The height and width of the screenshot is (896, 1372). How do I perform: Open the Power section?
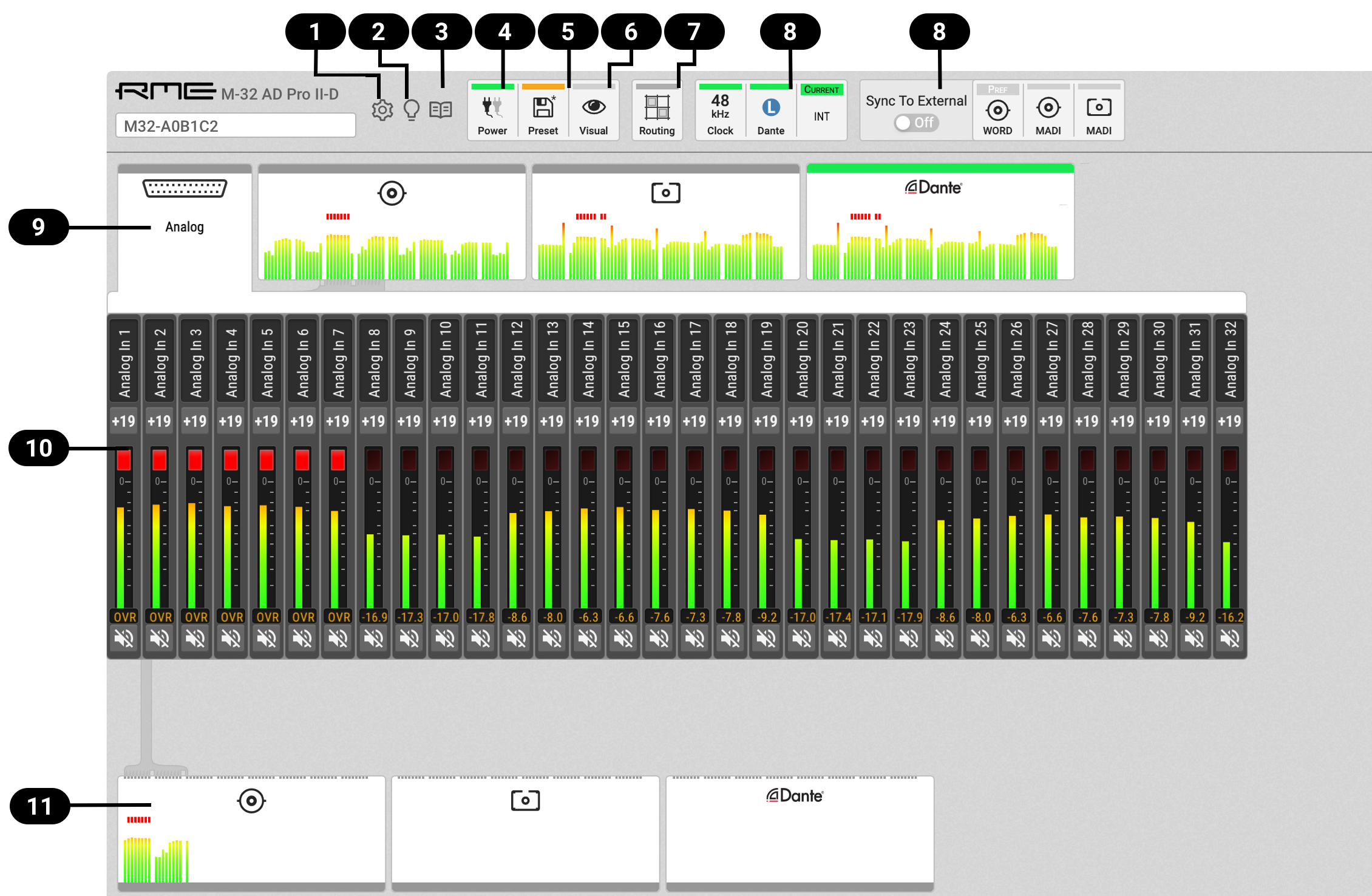click(492, 111)
